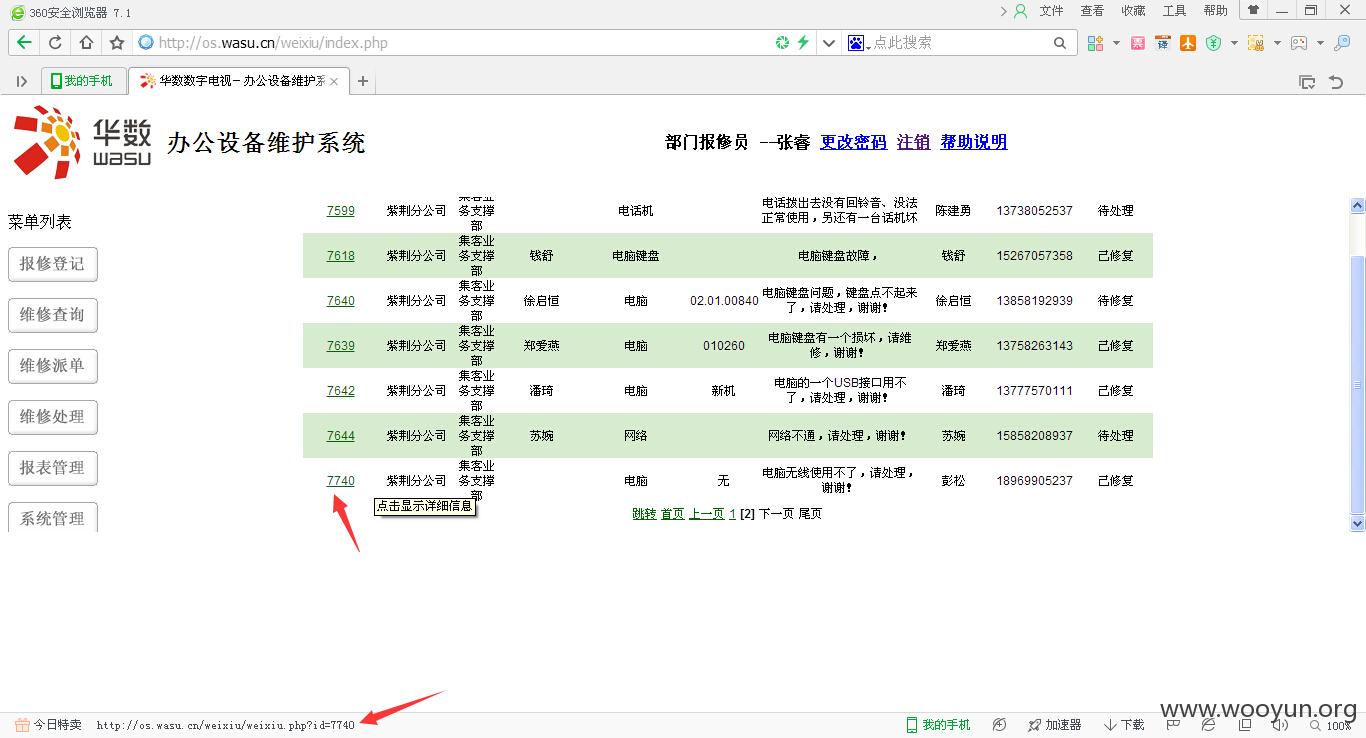This screenshot has width=1366, height=738.
Task: Restore closed tab with undo arrow icon
Action: (x=1336, y=82)
